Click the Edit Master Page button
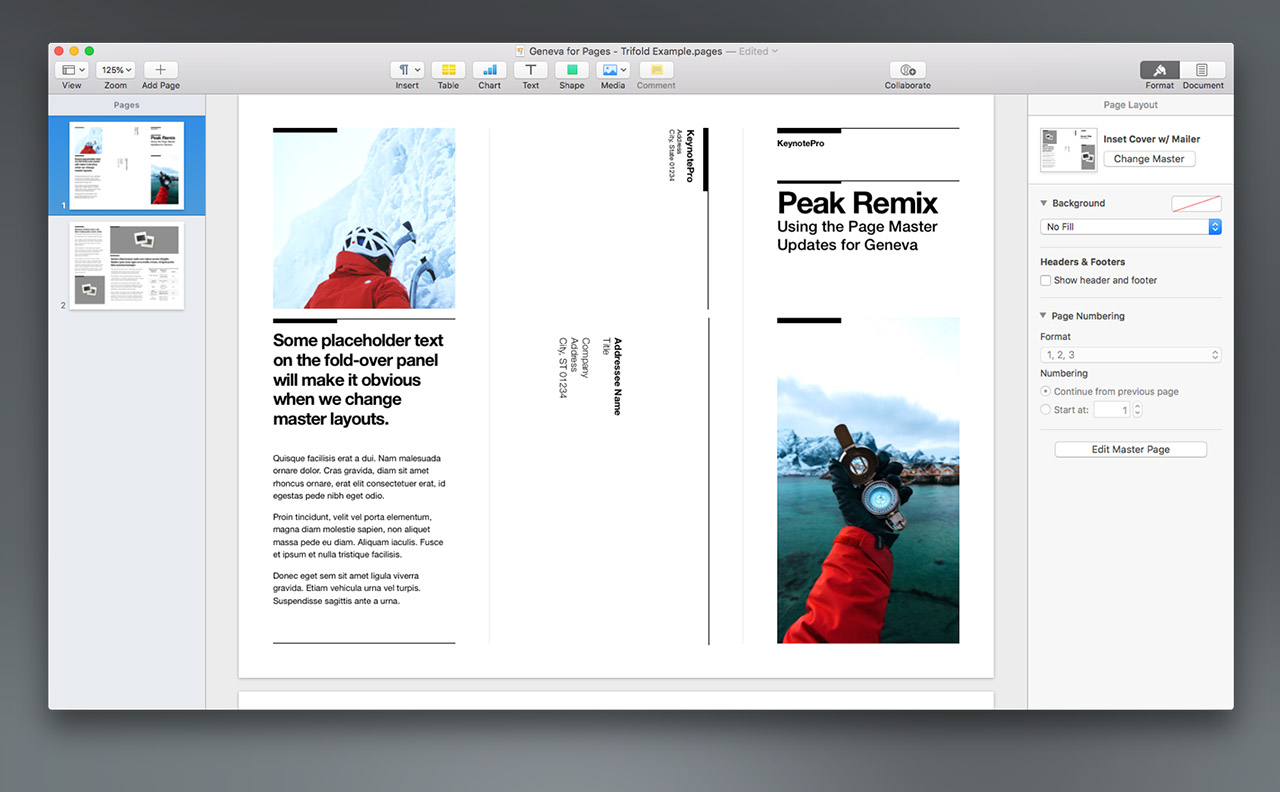Viewport: 1280px width, 792px height. click(1130, 450)
